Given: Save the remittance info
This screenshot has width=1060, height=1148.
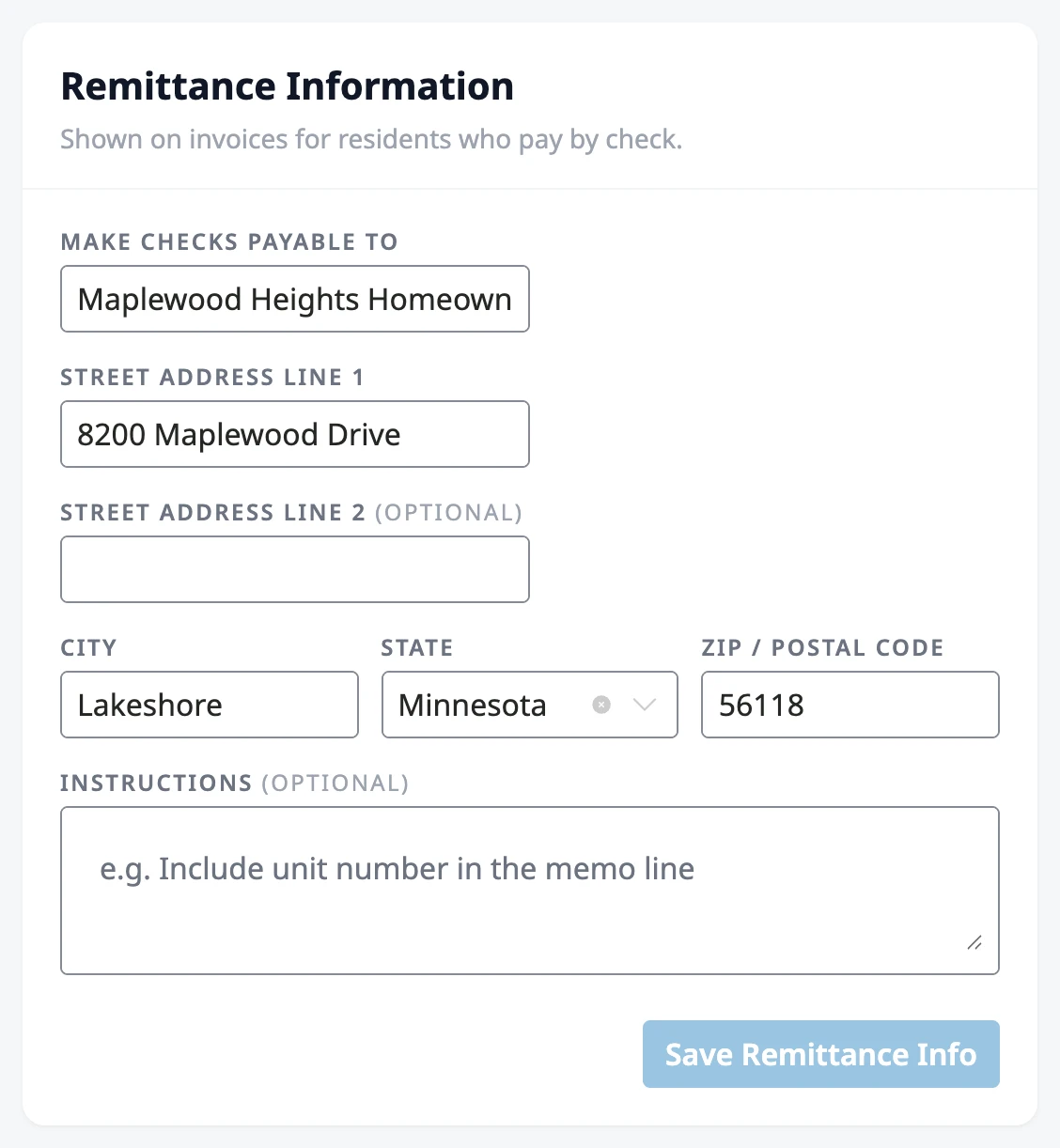Looking at the screenshot, I should [821, 1054].
